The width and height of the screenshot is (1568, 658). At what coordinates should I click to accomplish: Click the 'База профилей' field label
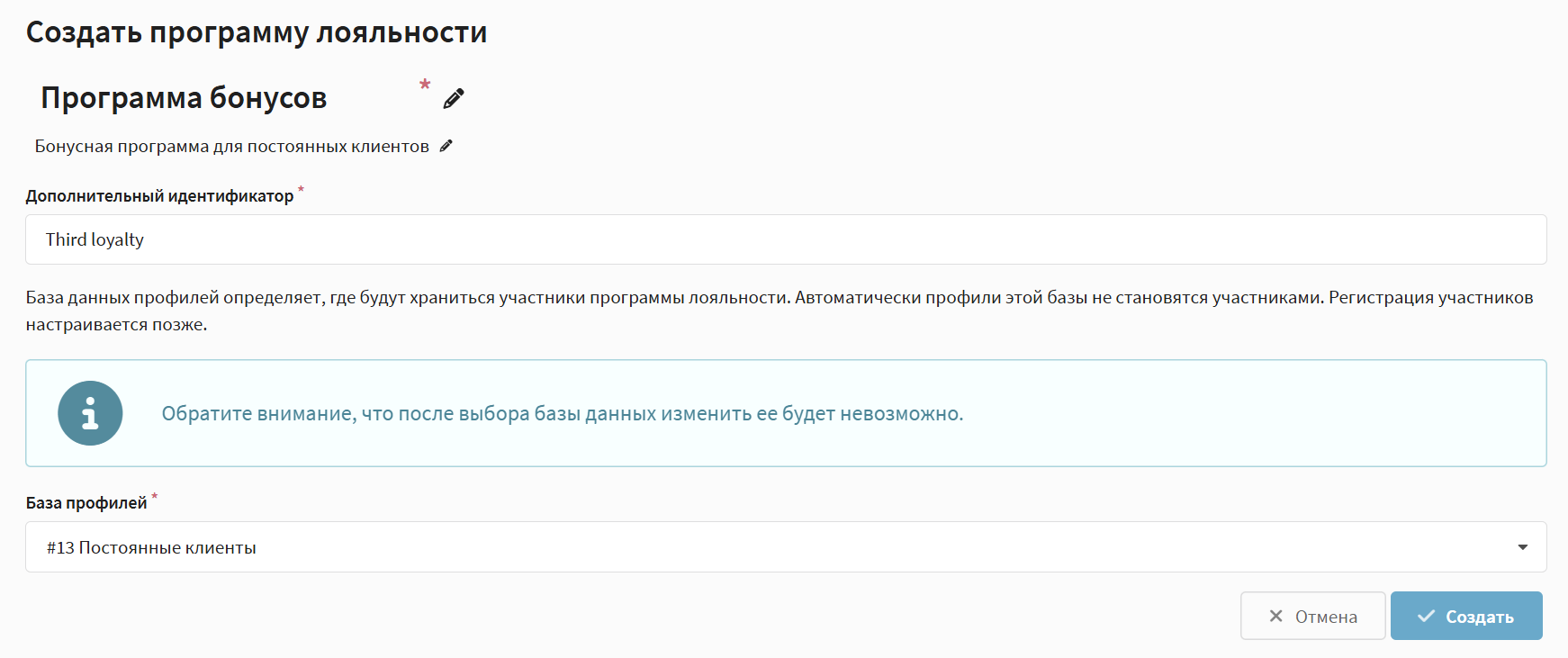(x=86, y=503)
